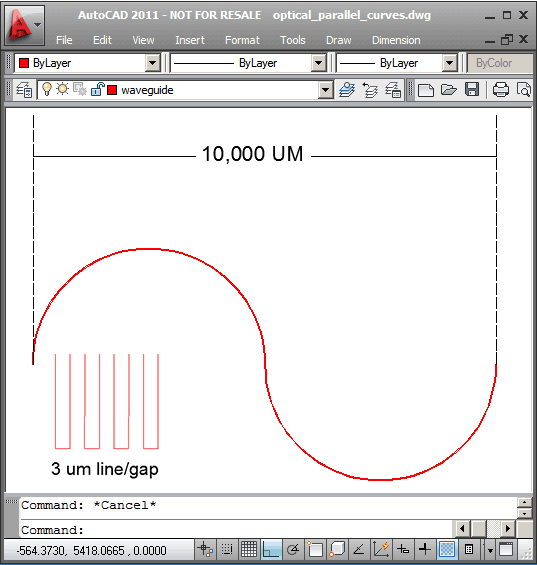Viewport: 537px width, 565px height.
Task: Open the File menu
Action: [x=64, y=40]
